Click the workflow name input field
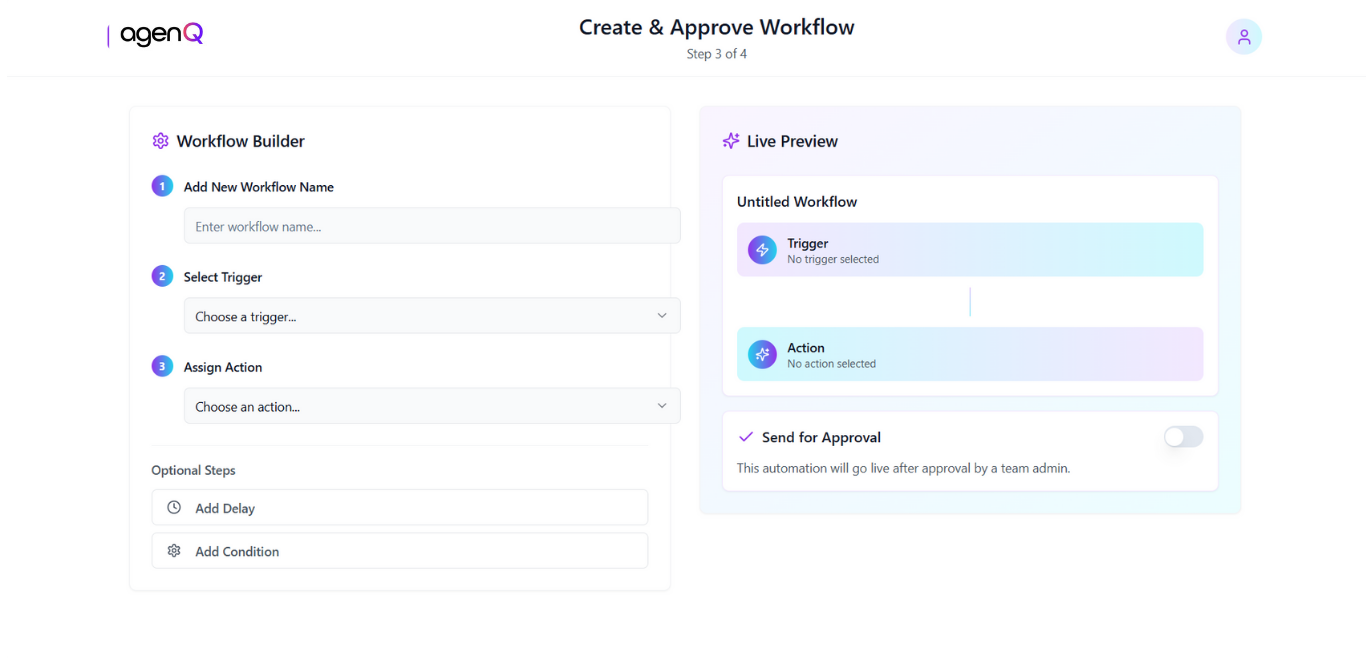This screenshot has width=1366, height=658. point(431,225)
